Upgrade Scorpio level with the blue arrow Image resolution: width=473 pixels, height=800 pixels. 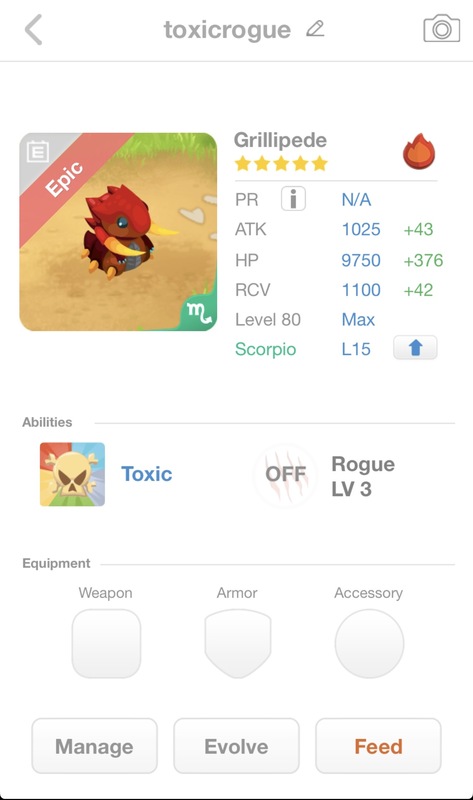click(415, 348)
